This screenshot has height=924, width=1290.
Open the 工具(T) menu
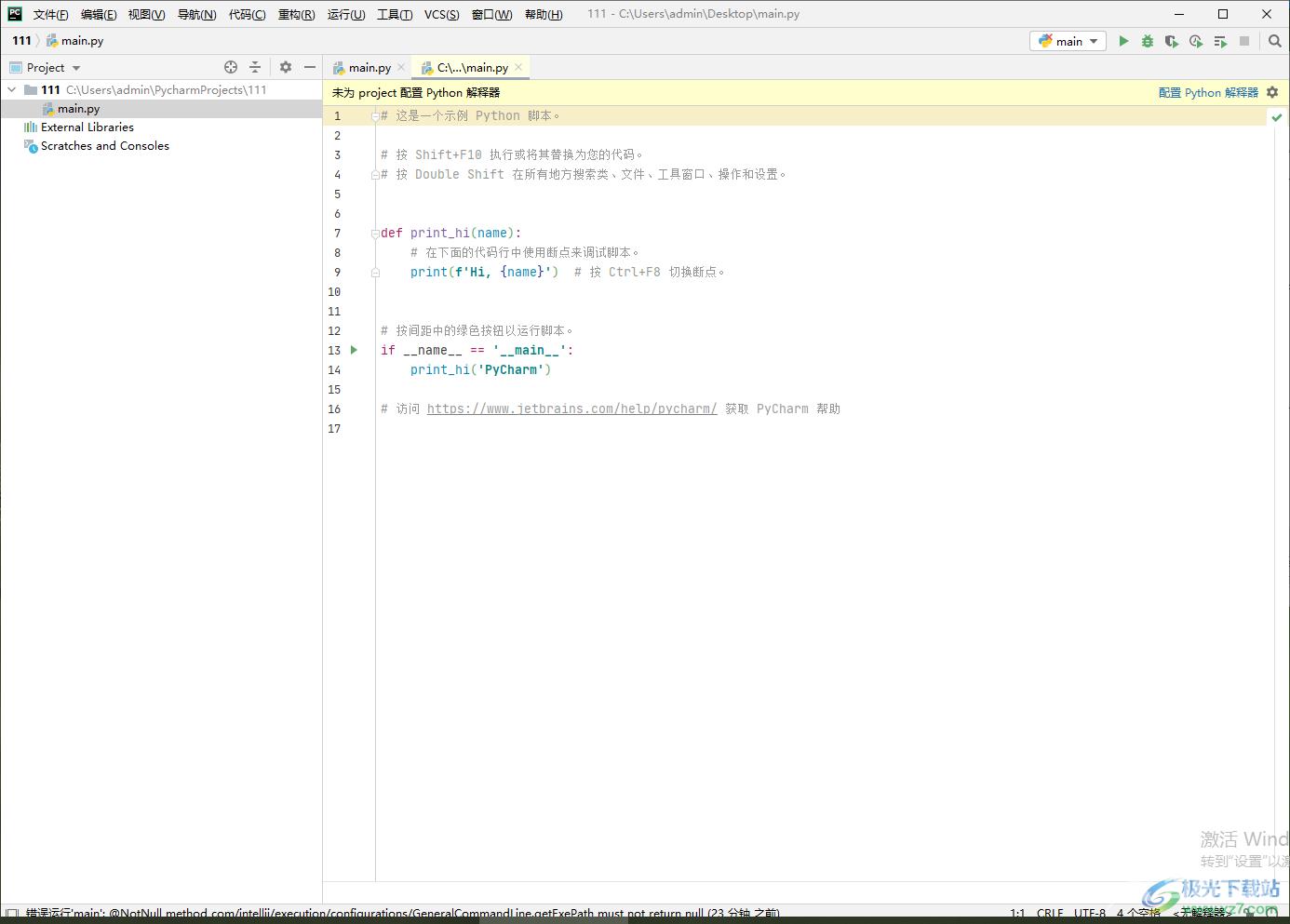click(x=395, y=14)
